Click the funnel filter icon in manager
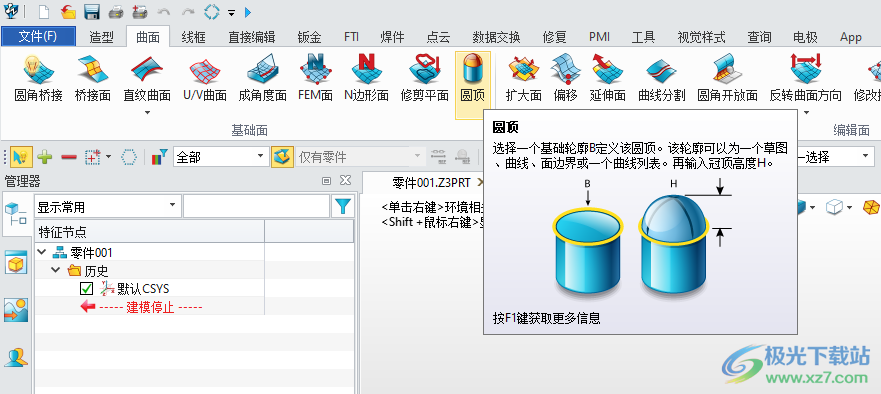This screenshot has width=881, height=394. click(342, 206)
